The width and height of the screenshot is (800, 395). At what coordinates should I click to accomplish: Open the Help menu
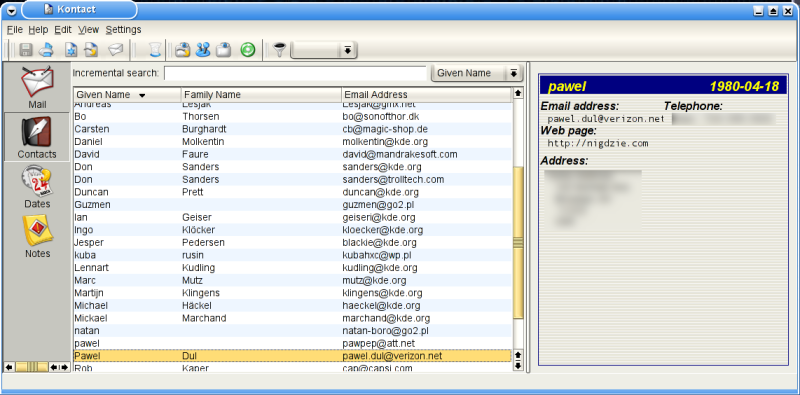[x=38, y=30]
